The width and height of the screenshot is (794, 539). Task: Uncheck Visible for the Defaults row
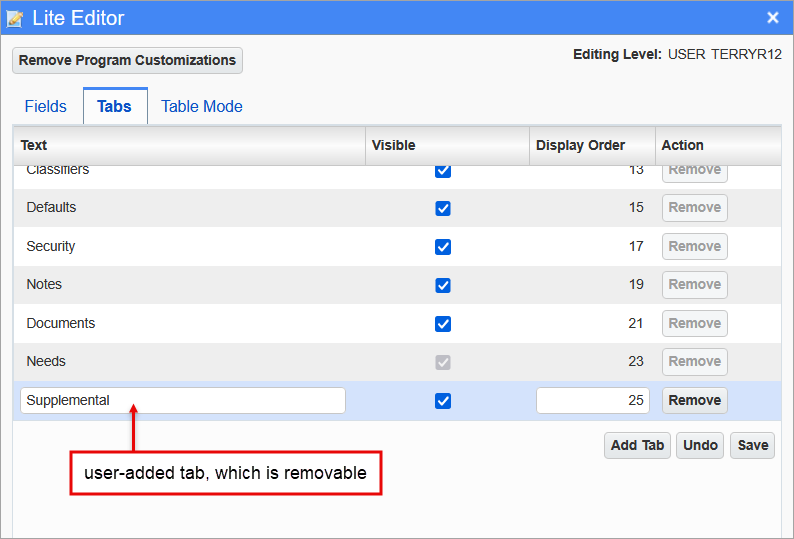point(443,208)
